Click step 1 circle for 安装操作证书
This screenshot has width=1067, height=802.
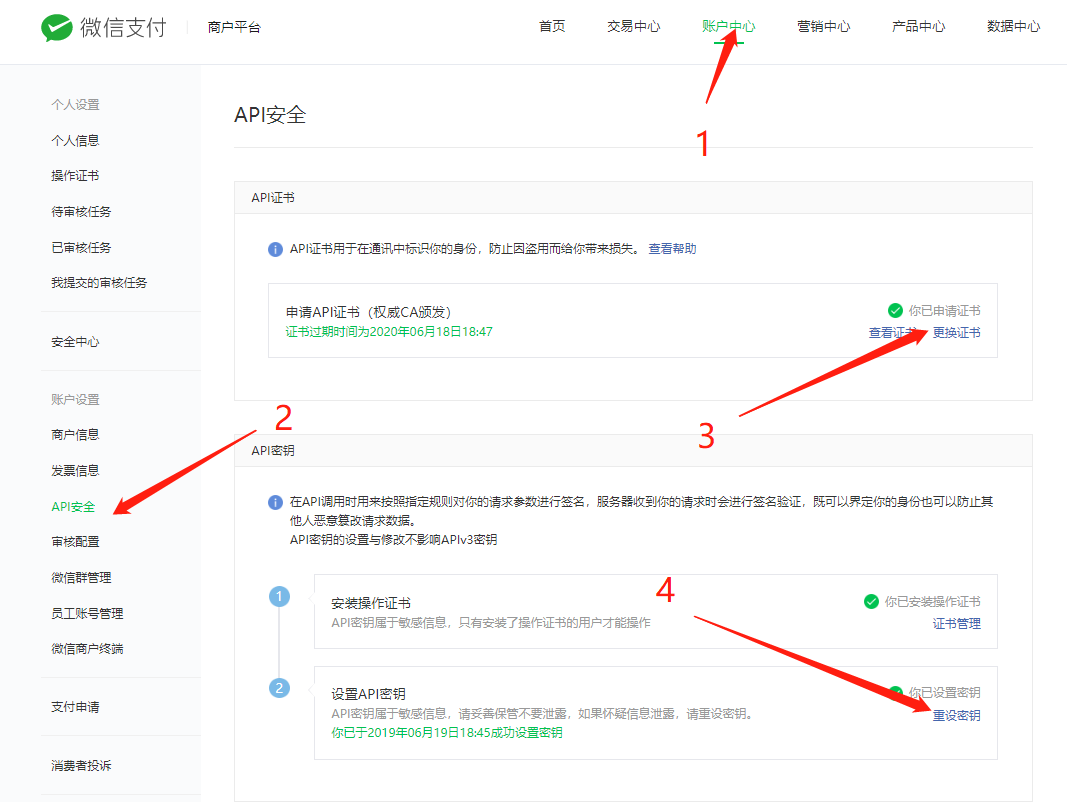279,597
